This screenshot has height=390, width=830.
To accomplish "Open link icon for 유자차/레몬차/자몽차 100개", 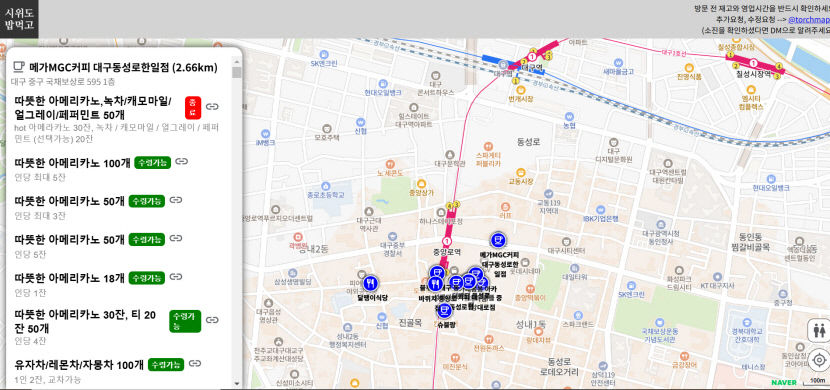I will point(195,364).
